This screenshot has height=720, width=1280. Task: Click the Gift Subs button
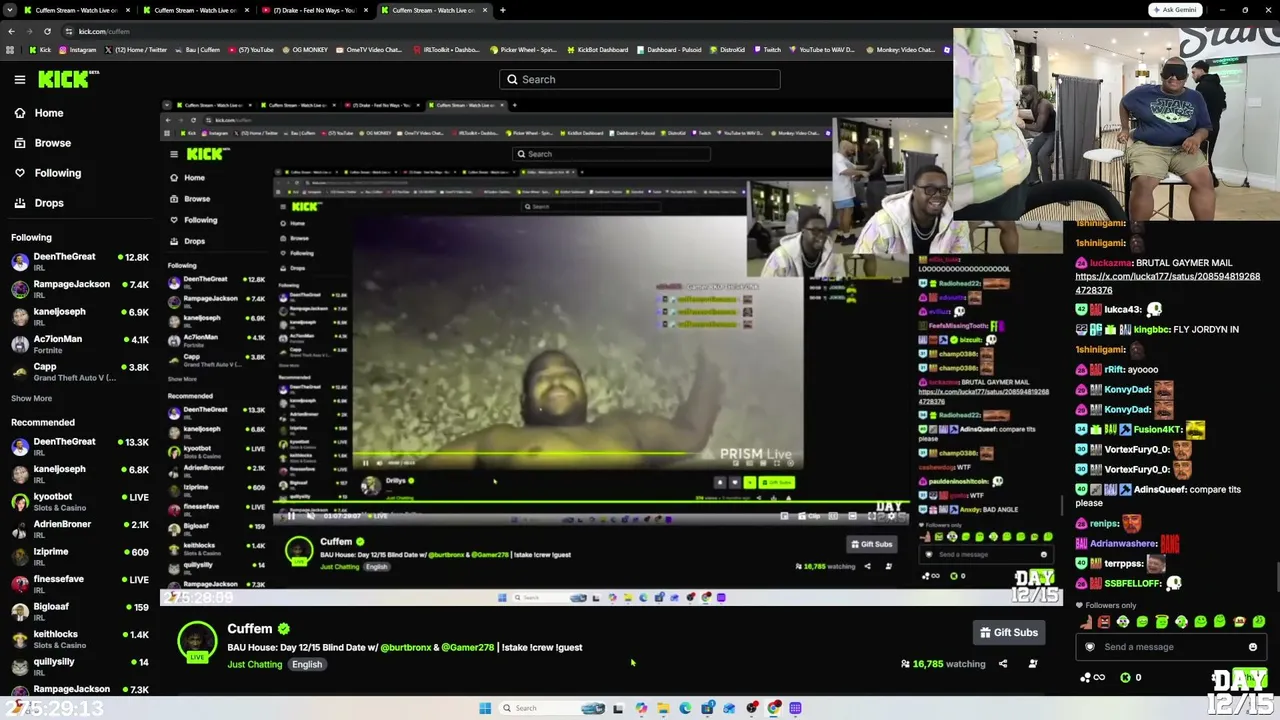coord(1009,632)
